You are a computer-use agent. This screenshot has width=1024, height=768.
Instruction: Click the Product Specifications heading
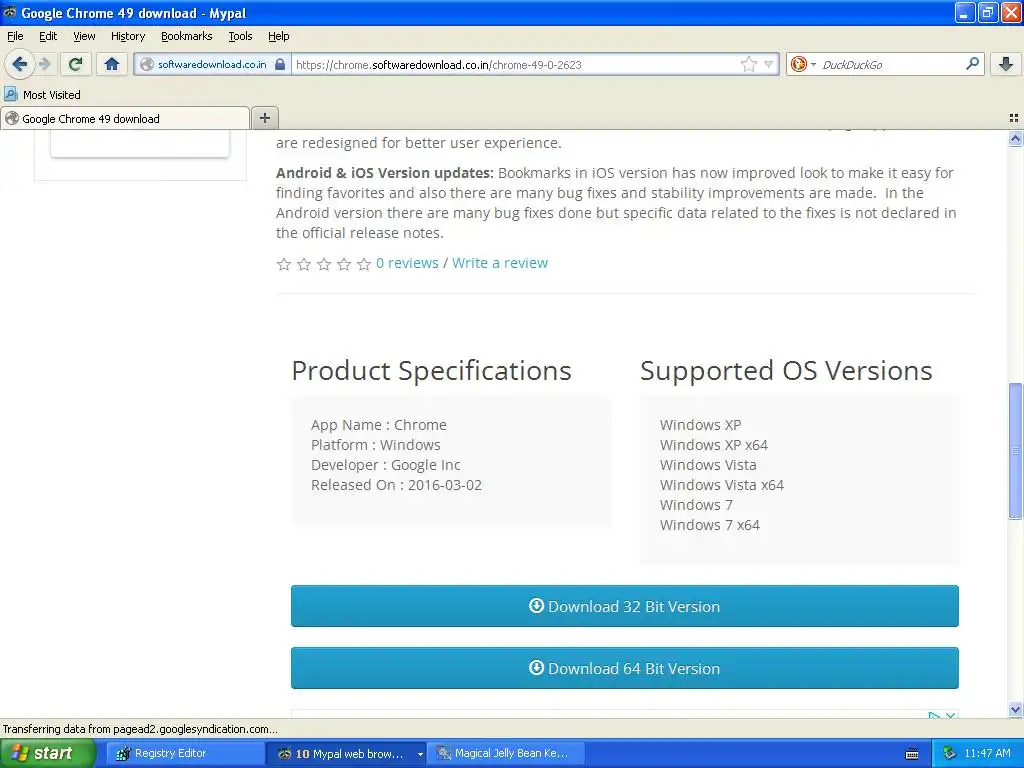[432, 371]
